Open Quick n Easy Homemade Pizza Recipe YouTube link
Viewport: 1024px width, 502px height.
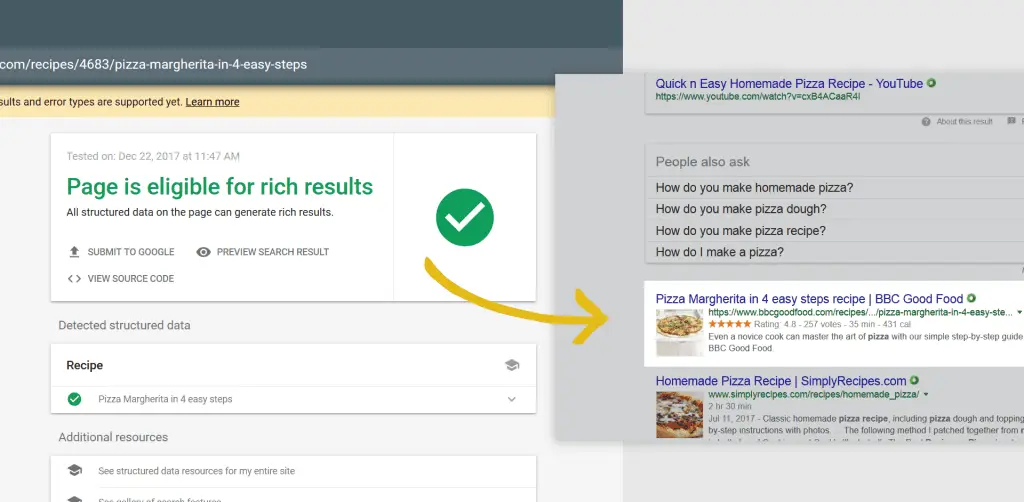coord(789,84)
